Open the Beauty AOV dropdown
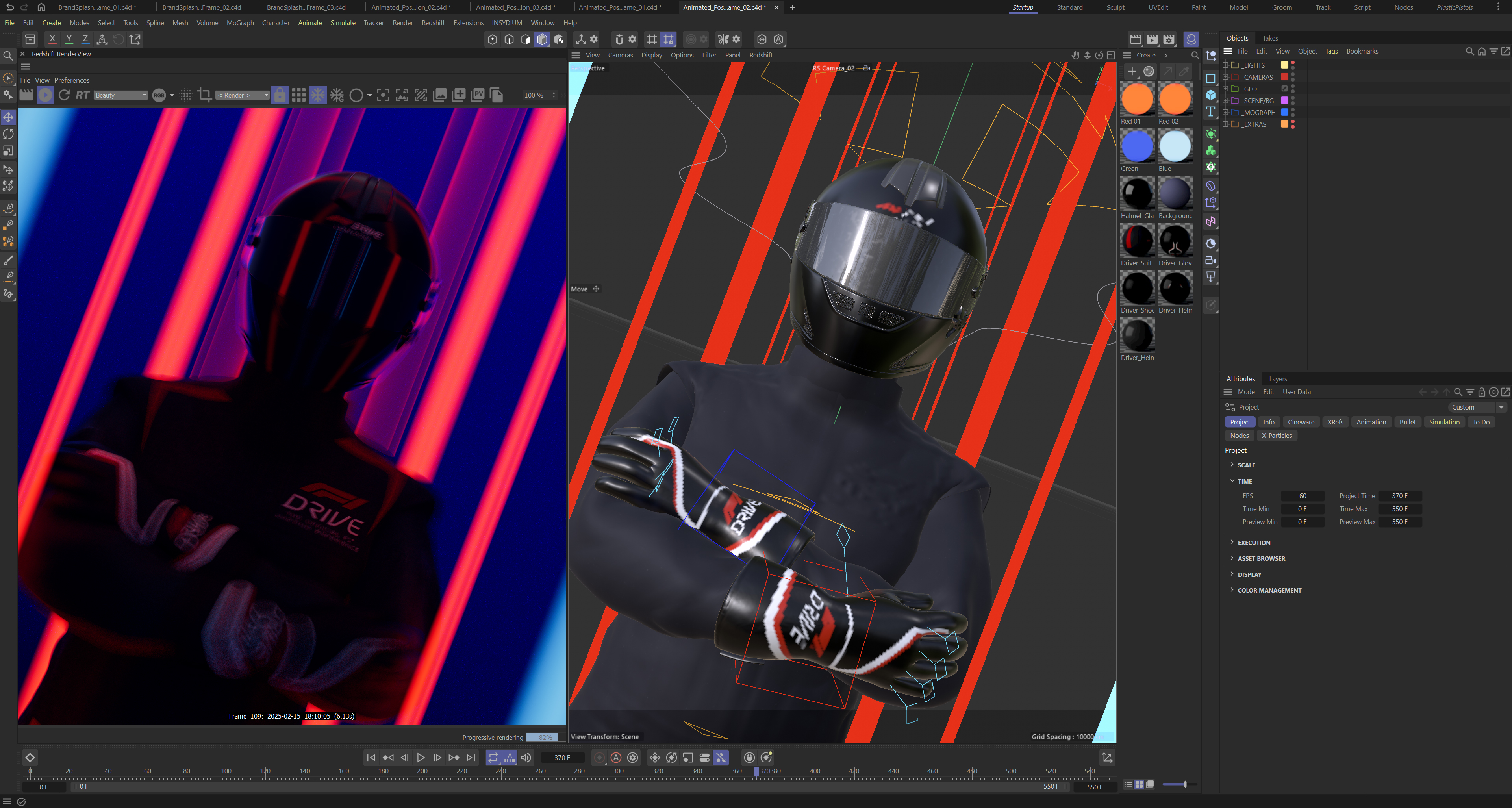Screen dimensions: 1512x808 point(120,95)
